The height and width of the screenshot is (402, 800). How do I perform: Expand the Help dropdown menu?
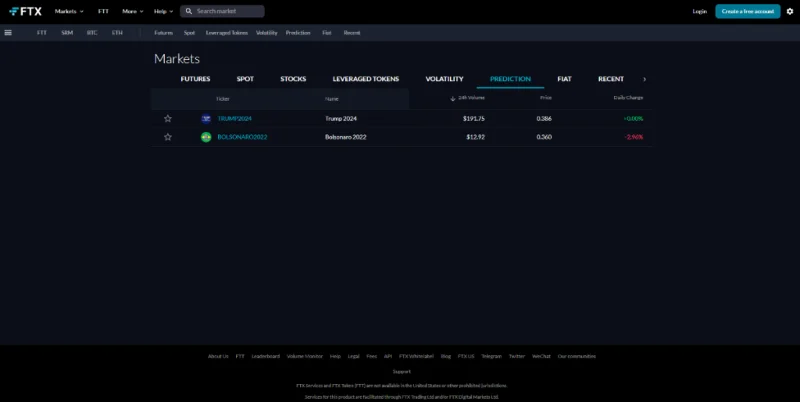[x=163, y=11]
